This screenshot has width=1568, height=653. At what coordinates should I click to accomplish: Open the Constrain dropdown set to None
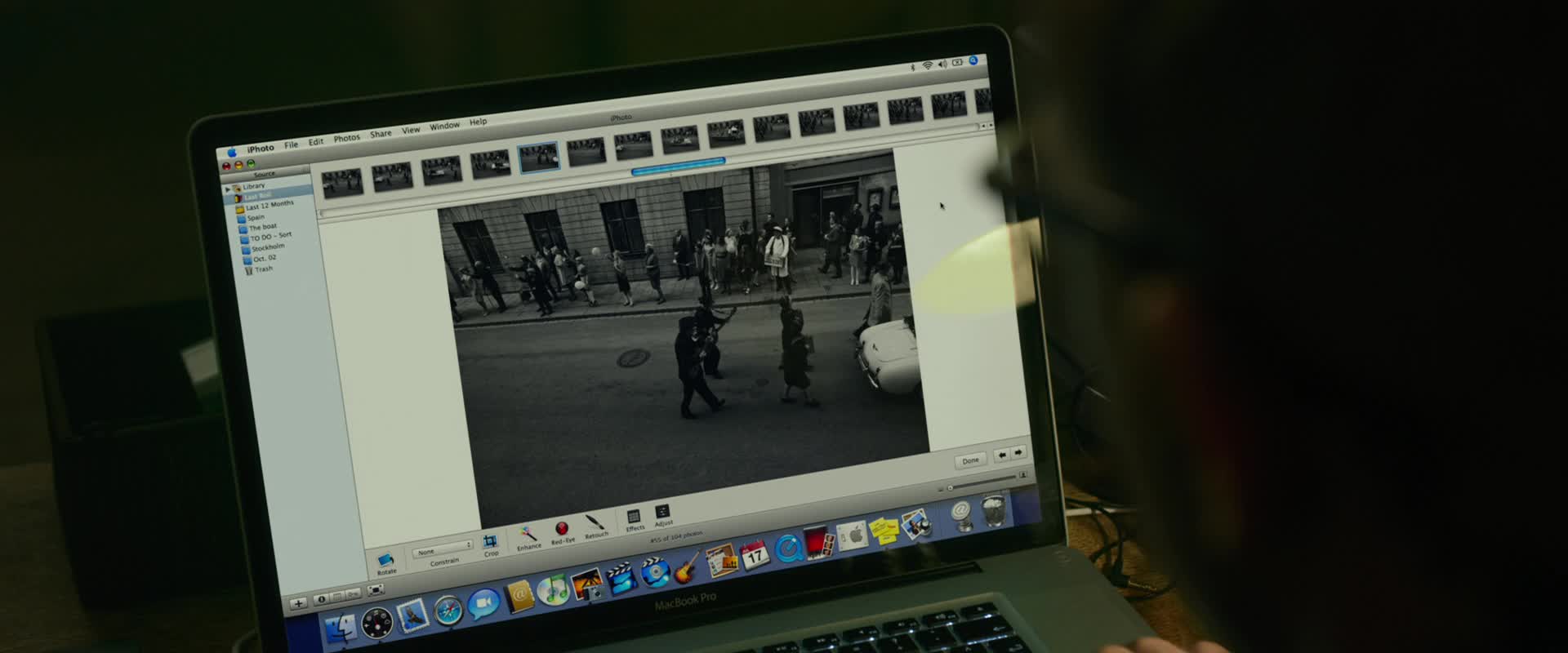(x=442, y=549)
